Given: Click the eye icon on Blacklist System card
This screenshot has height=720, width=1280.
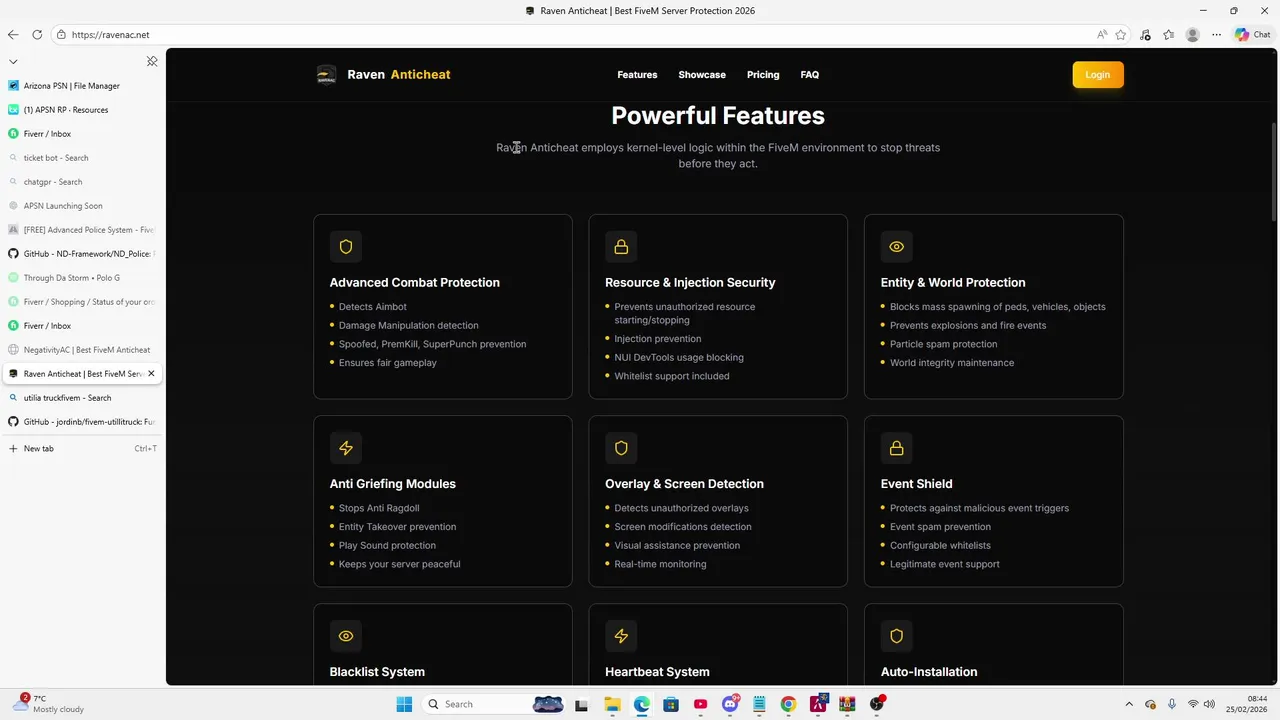Looking at the screenshot, I should click(346, 636).
